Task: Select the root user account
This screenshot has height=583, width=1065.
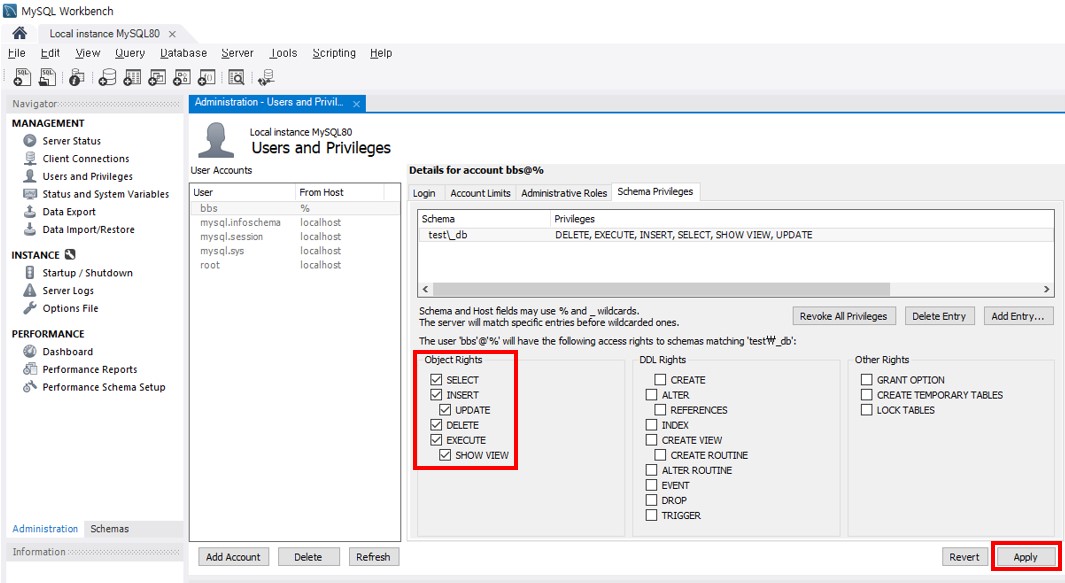Action: coord(295,265)
